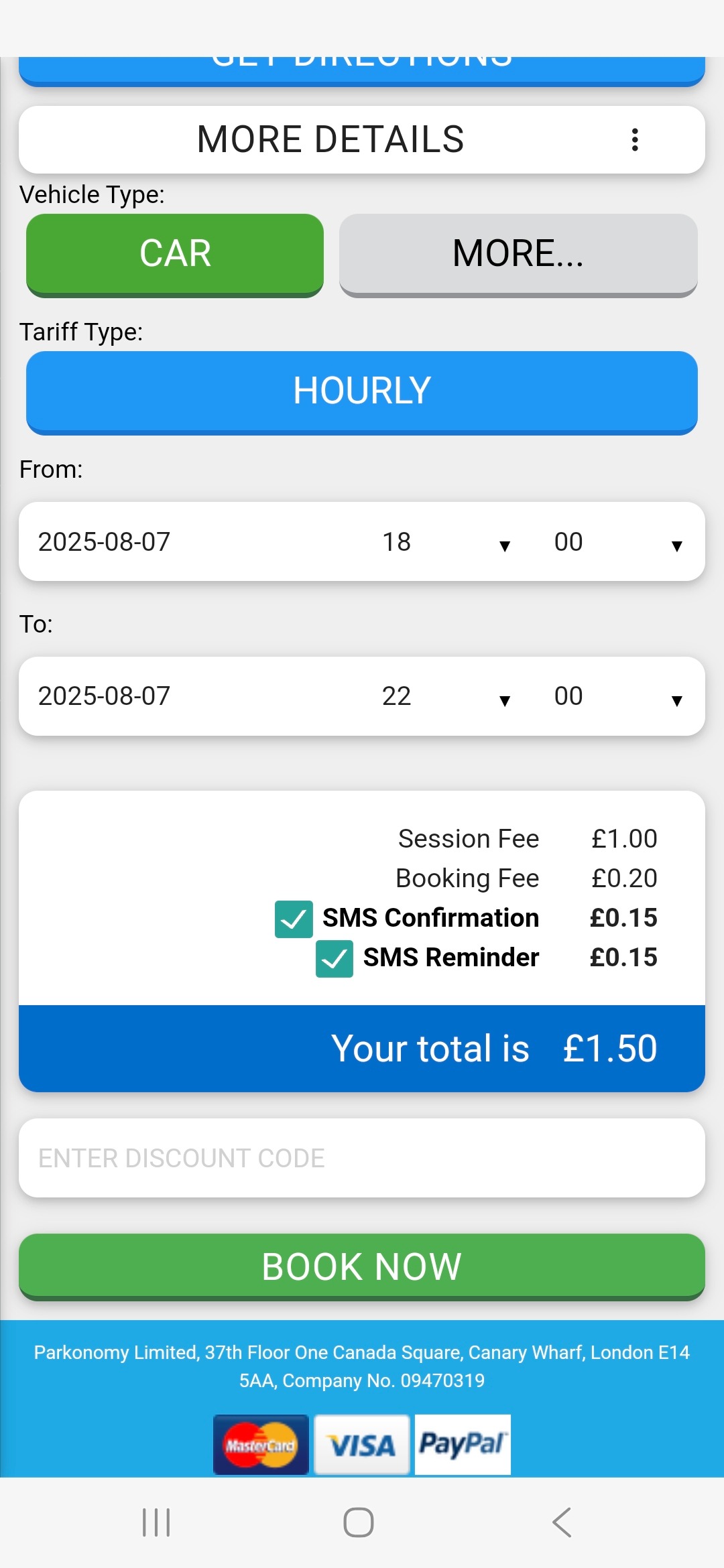This screenshot has width=724, height=1568.
Task: Disable the SMS Reminder checkbox
Action: (335, 958)
